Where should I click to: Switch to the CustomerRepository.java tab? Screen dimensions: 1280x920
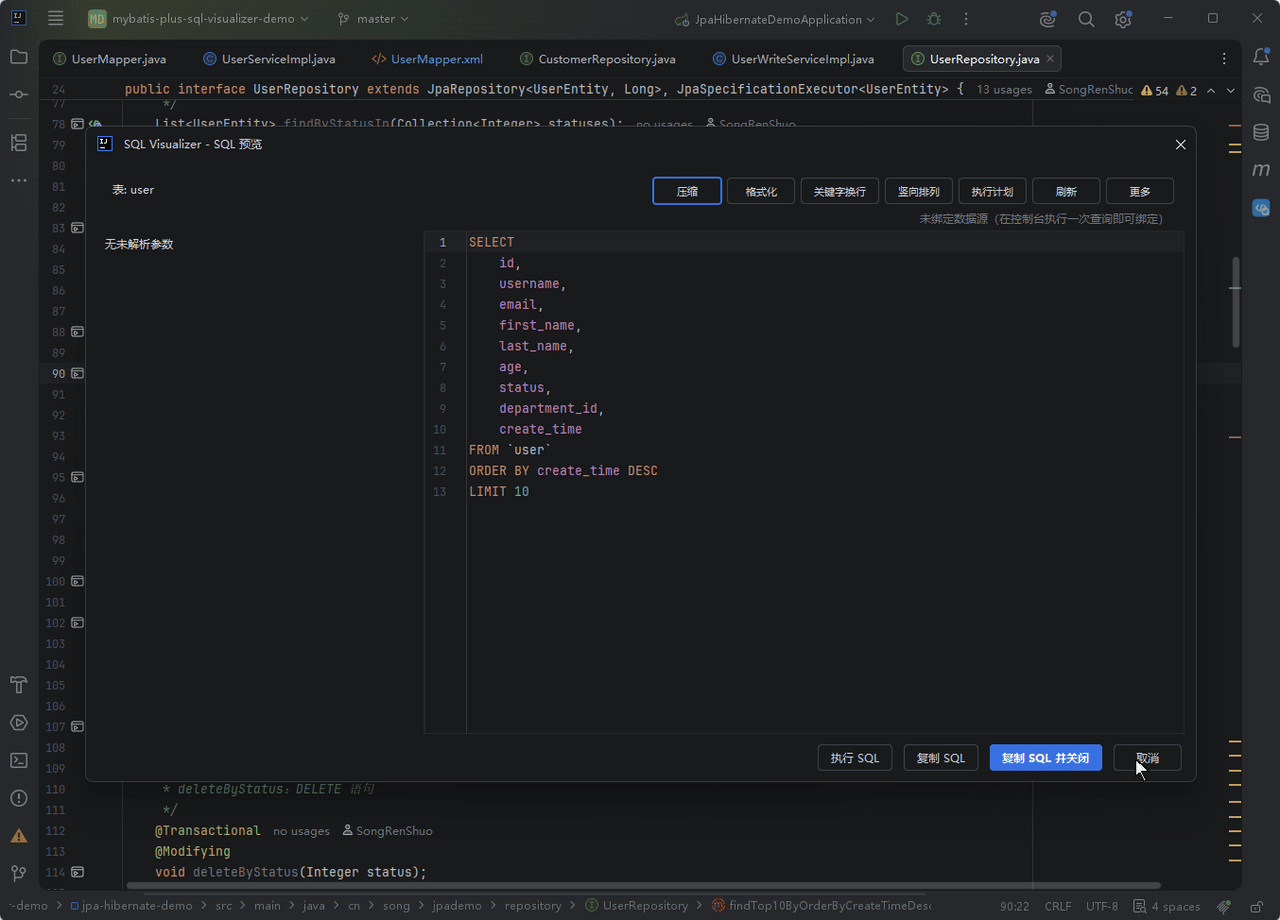[x=597, y=59]
